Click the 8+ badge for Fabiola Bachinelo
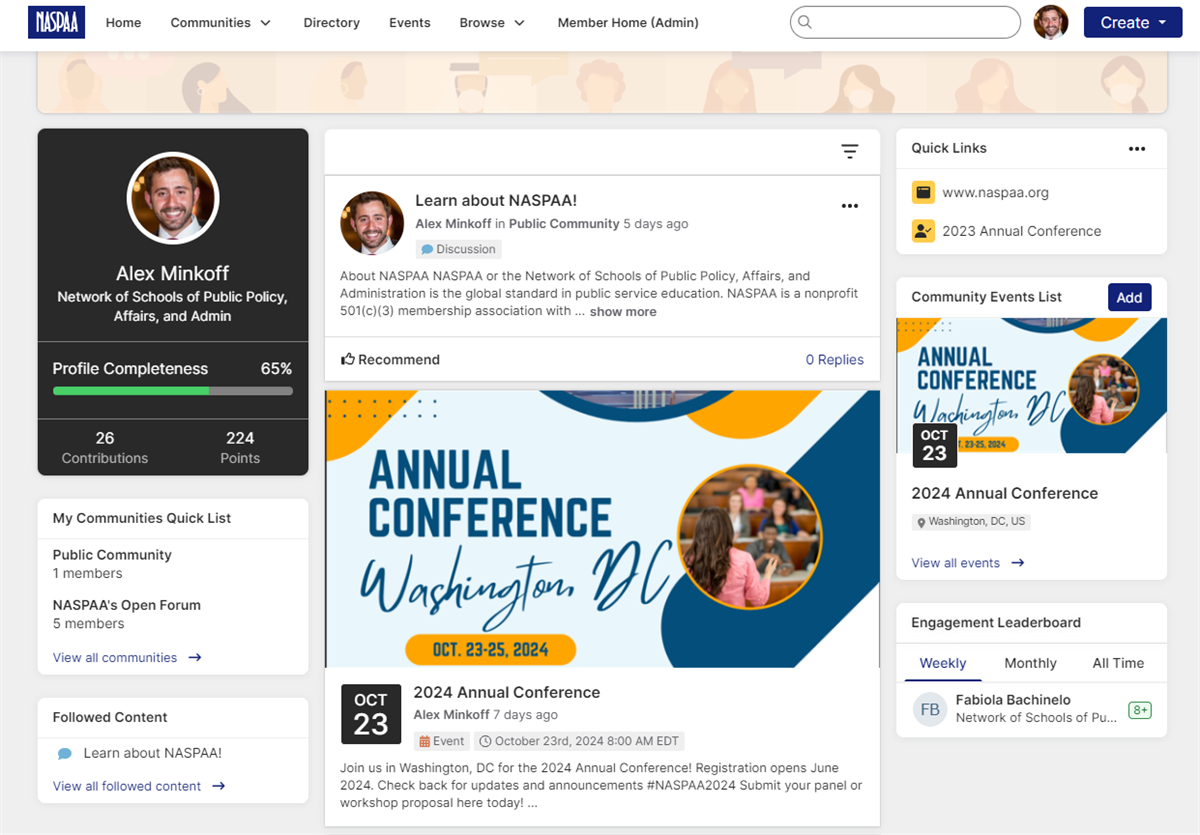Viewport: 1200px width, 835px height. pyautogui.click(x=1140, y=710)
